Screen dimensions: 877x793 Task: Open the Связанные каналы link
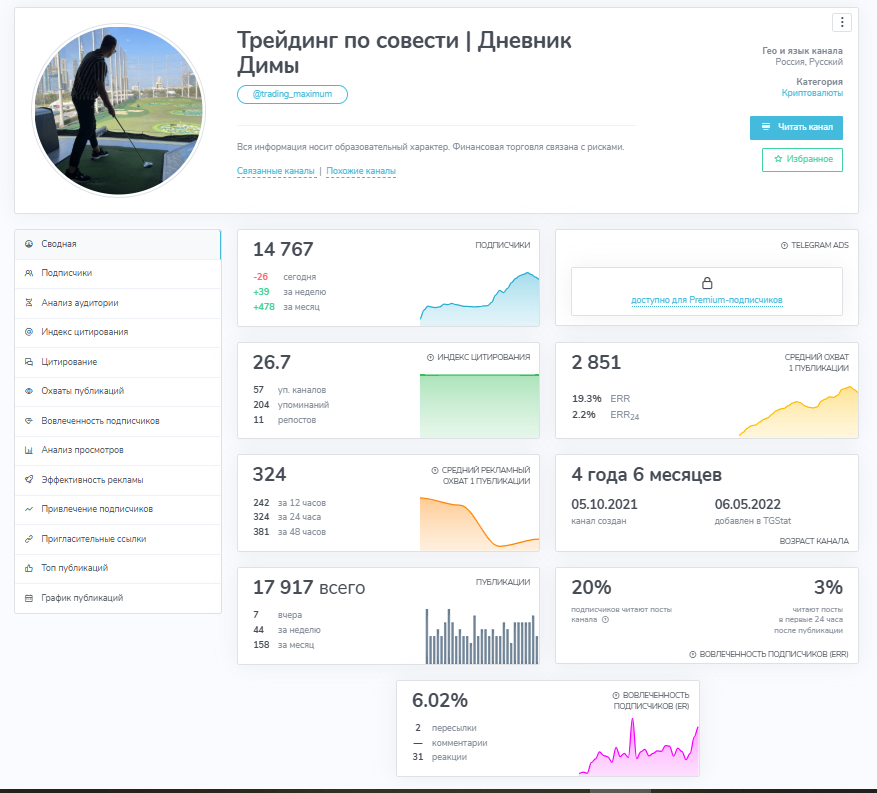pyautogui.click(x=276, y=171)
